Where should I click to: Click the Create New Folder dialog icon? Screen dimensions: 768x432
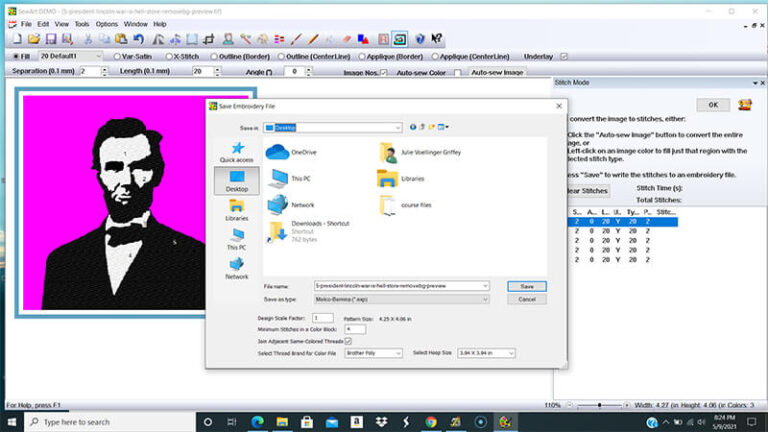pos(432,127)
